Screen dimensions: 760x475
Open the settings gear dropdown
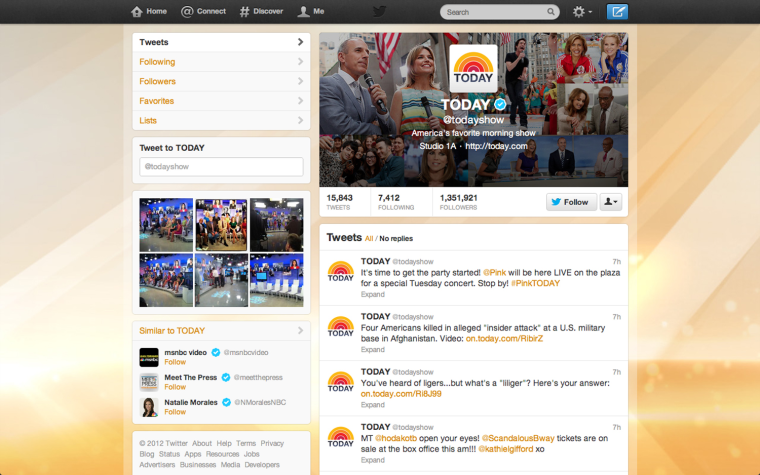(x=582, y=12)
